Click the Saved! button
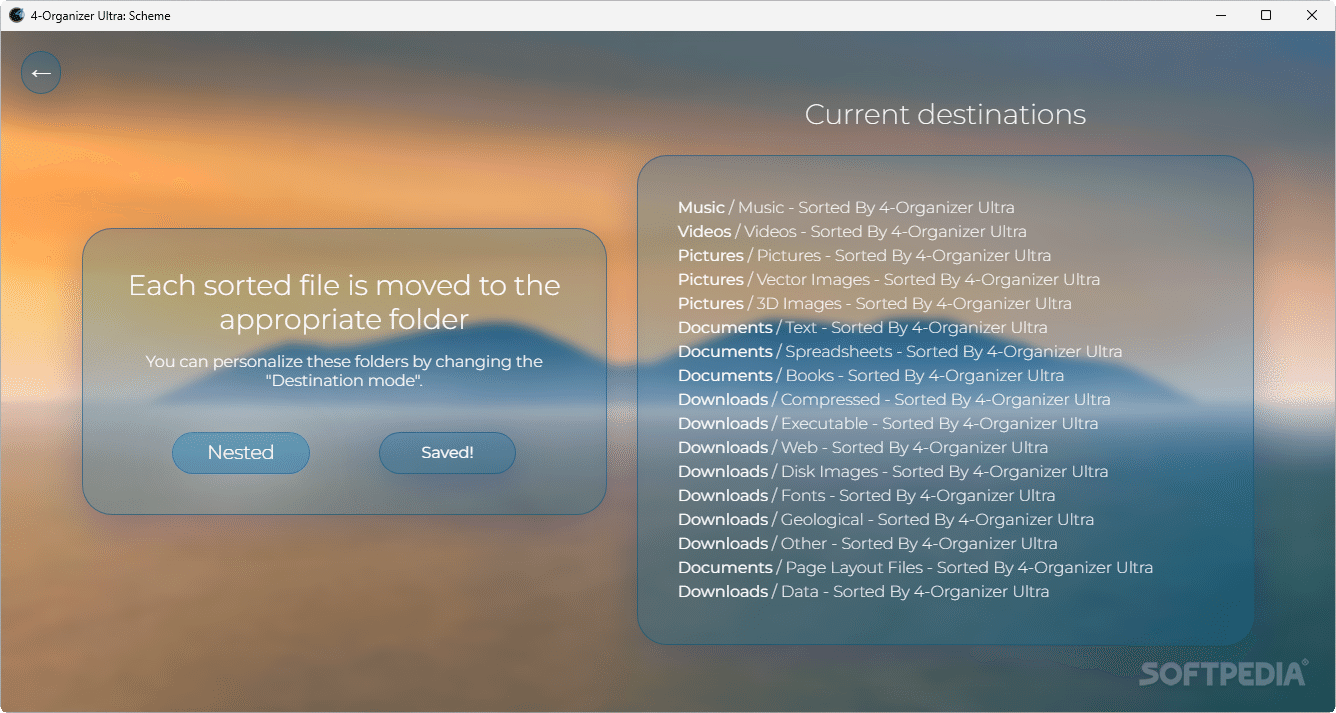Image resolution: width=1336 pixels, height=713 pixels. [447, 453]
